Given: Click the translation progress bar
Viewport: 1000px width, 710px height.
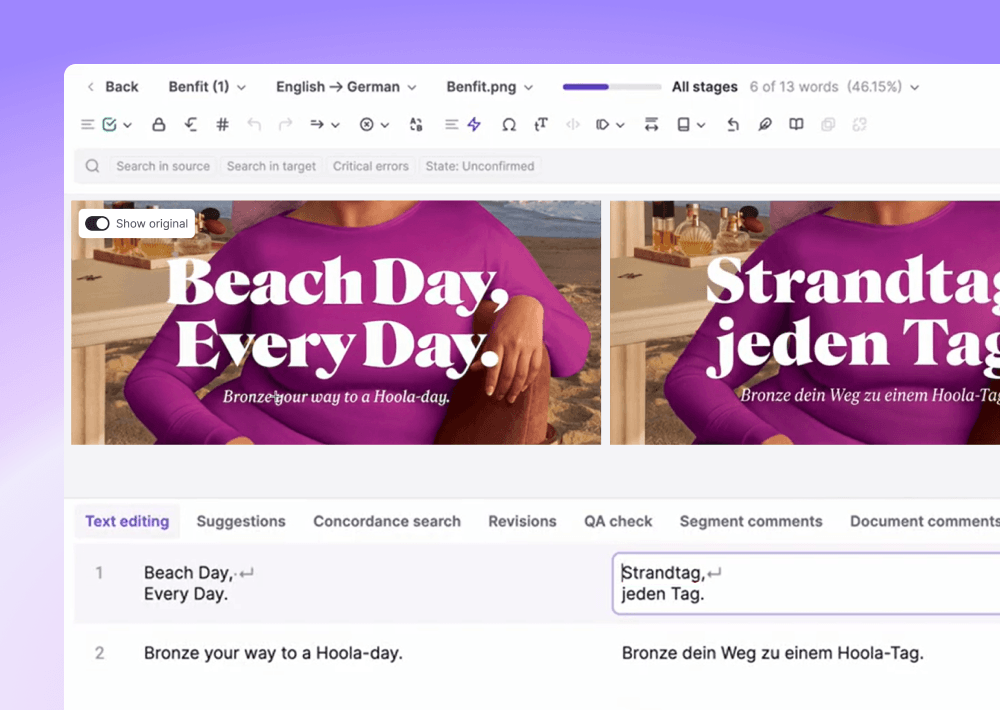Looking at the screenshot, I should (x=611, y=87).
